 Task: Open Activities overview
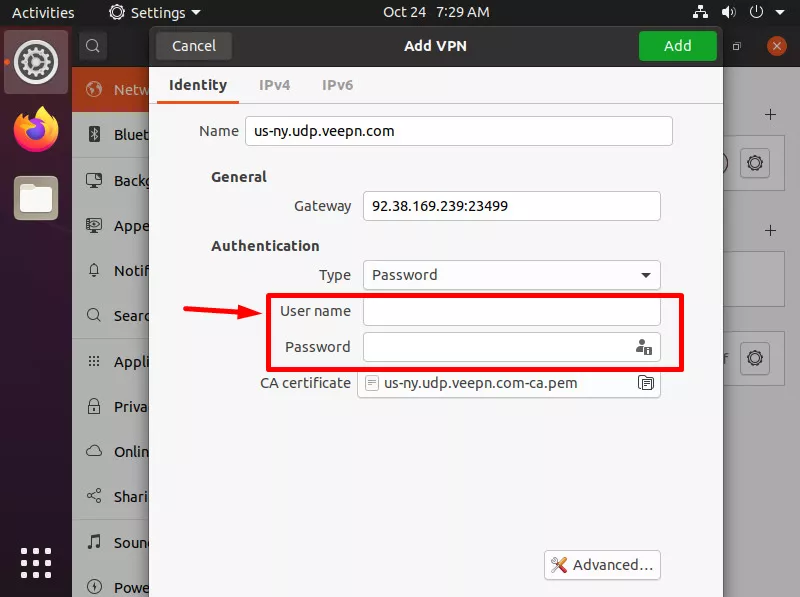pos(43,12)
